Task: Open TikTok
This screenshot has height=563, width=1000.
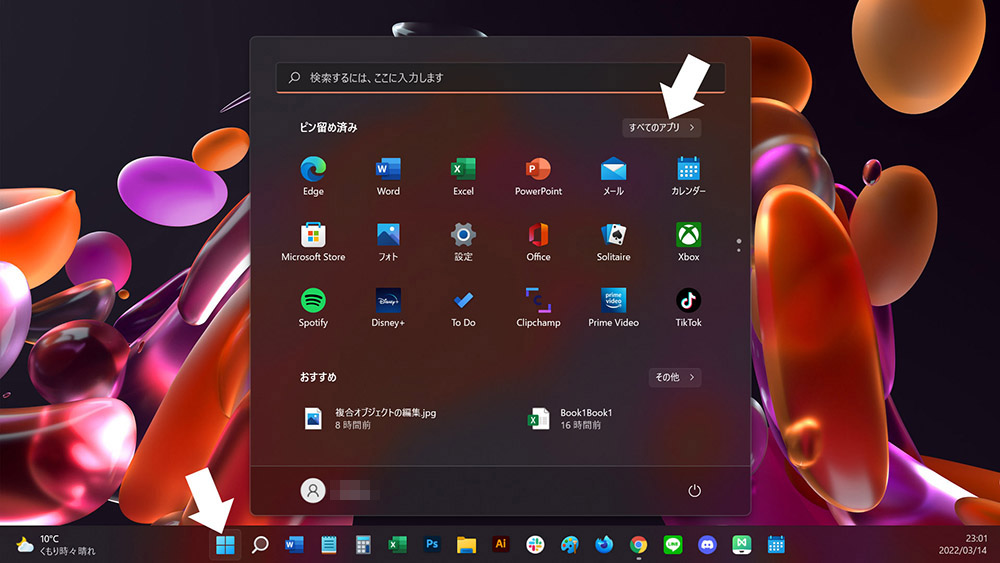Action: pyautogui.click(x=688, y=307)
